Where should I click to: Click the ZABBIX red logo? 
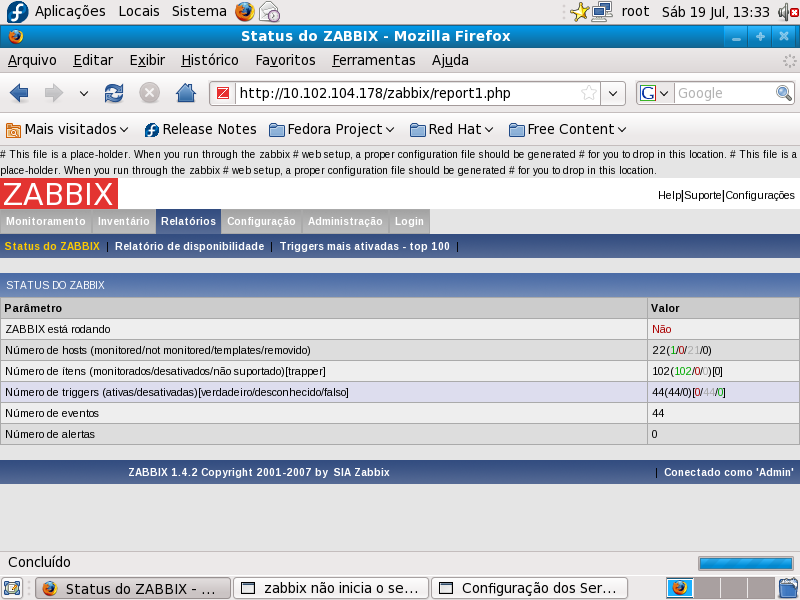pos(59,193)
